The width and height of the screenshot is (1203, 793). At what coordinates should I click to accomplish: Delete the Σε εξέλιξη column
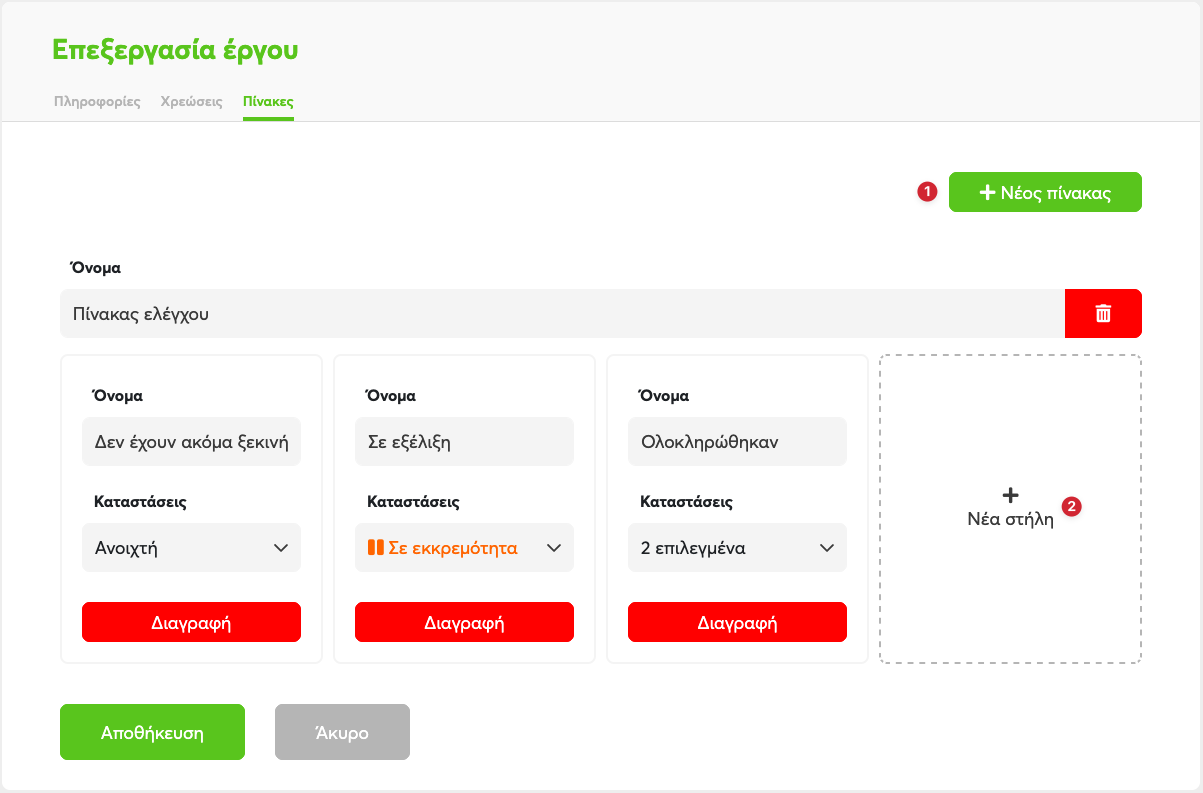point(464,622)
